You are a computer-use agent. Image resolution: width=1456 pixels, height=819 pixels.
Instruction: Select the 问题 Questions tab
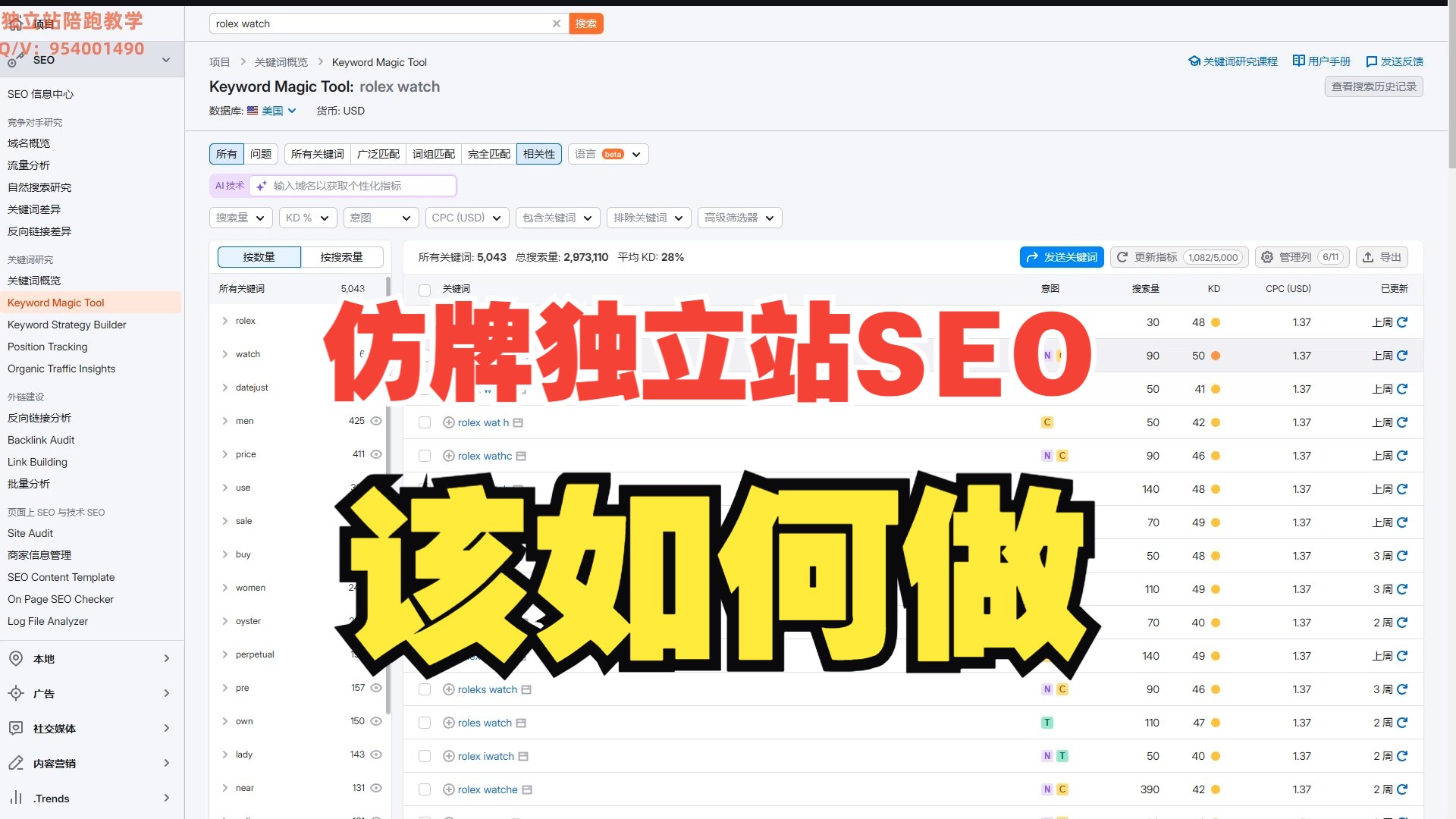point(263,153)
